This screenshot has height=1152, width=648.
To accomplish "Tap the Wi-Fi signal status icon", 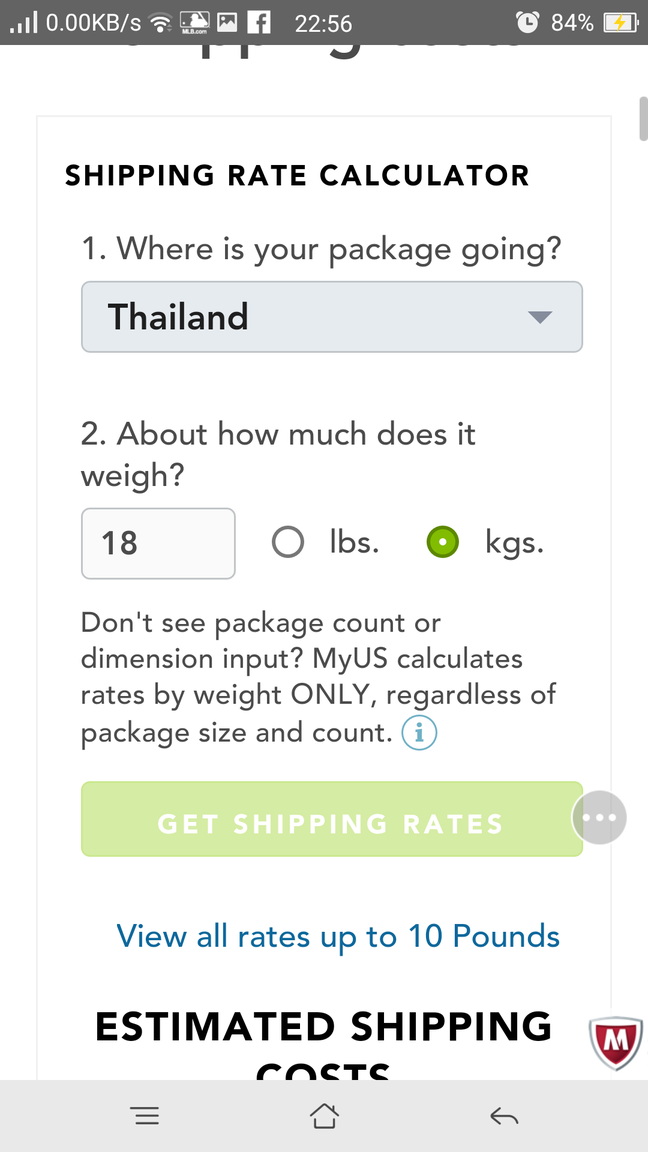I will (x=159, y=24).
